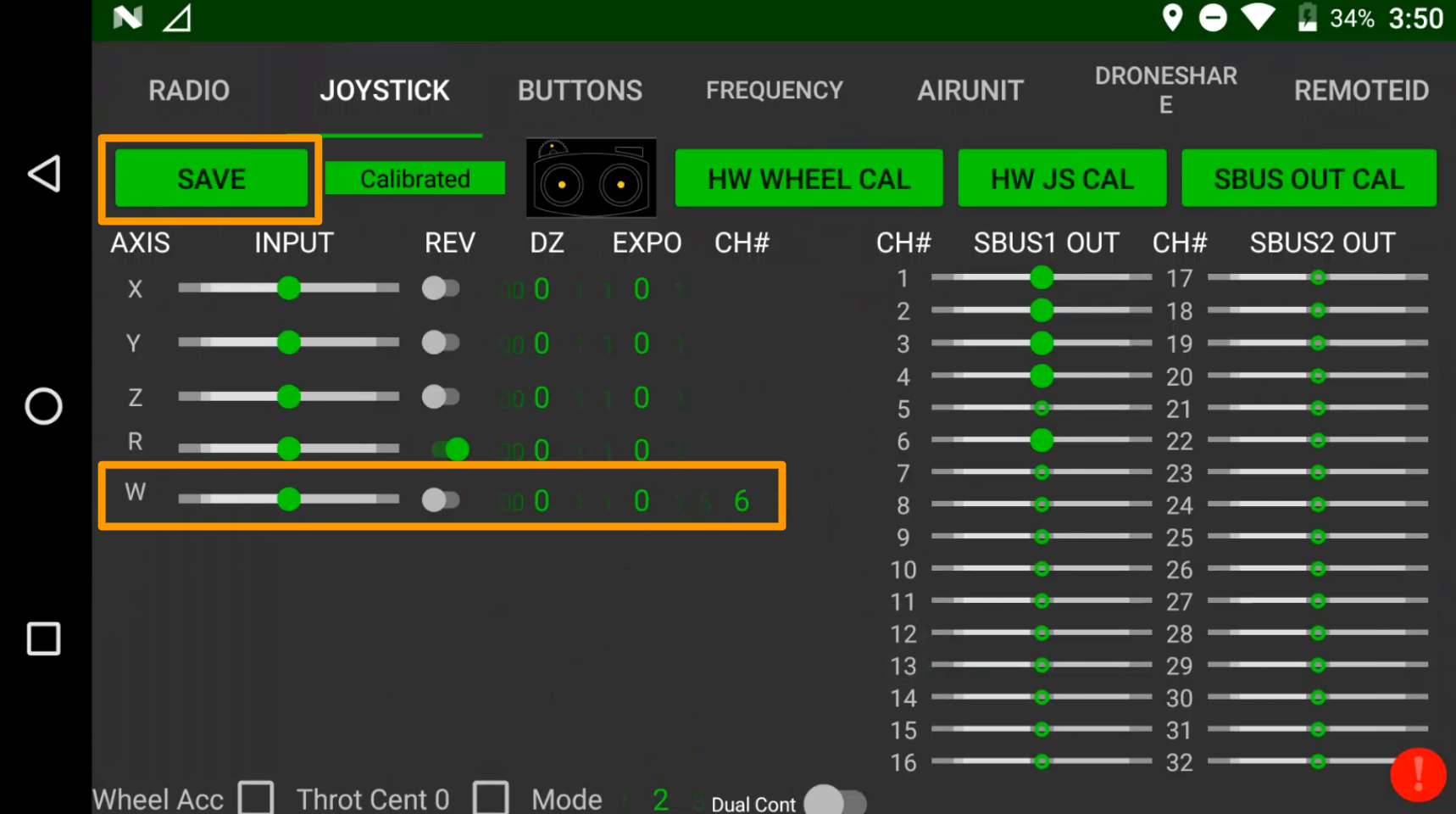Viewport: 1456px width, 814px height.
Task: Toggle REV switch for X axis
Action: tap(441, 288)
